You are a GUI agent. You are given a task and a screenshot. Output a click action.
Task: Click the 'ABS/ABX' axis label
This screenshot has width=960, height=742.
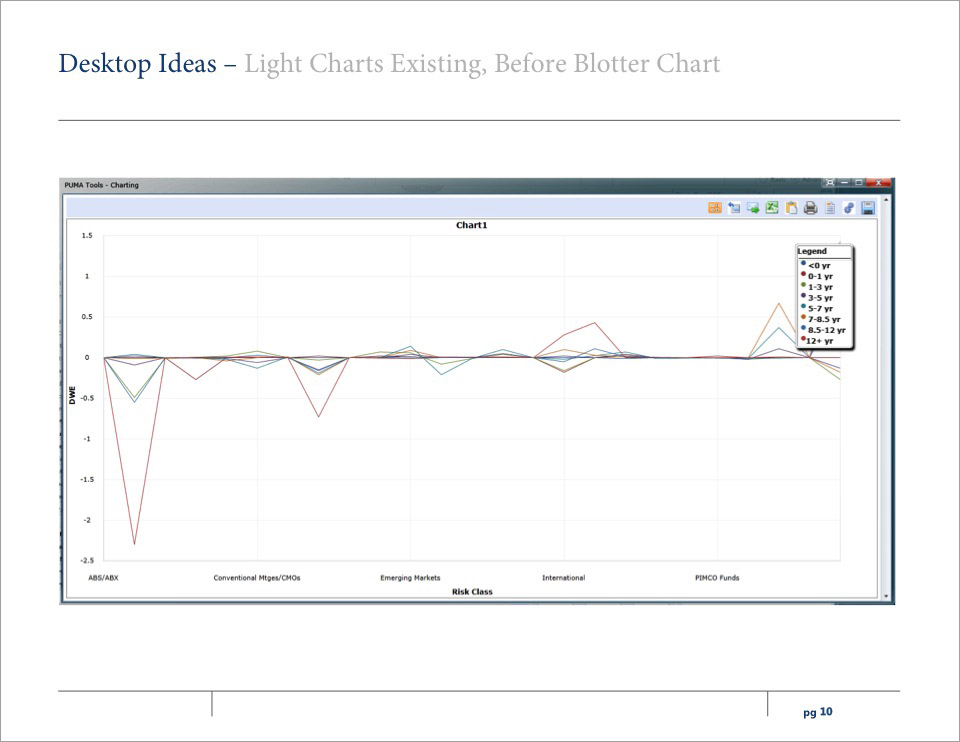(104, 578)
